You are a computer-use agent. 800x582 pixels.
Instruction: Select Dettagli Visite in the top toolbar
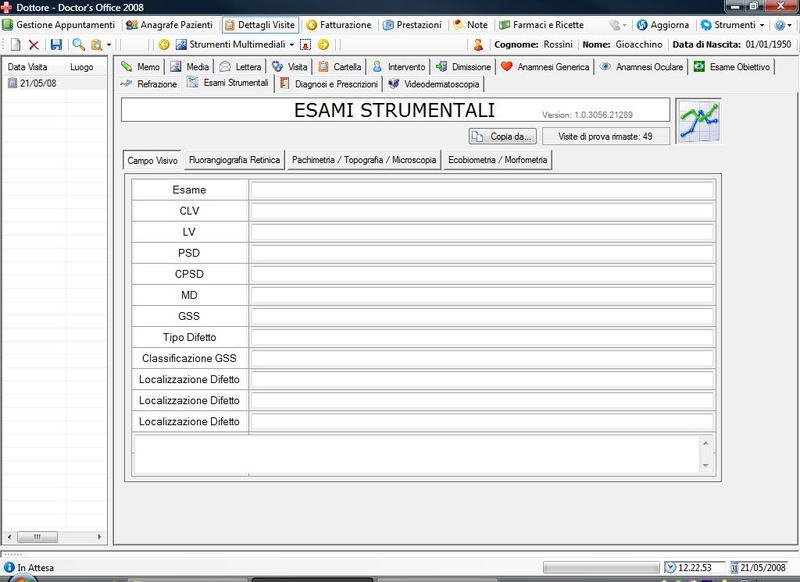tap(260, 25)
